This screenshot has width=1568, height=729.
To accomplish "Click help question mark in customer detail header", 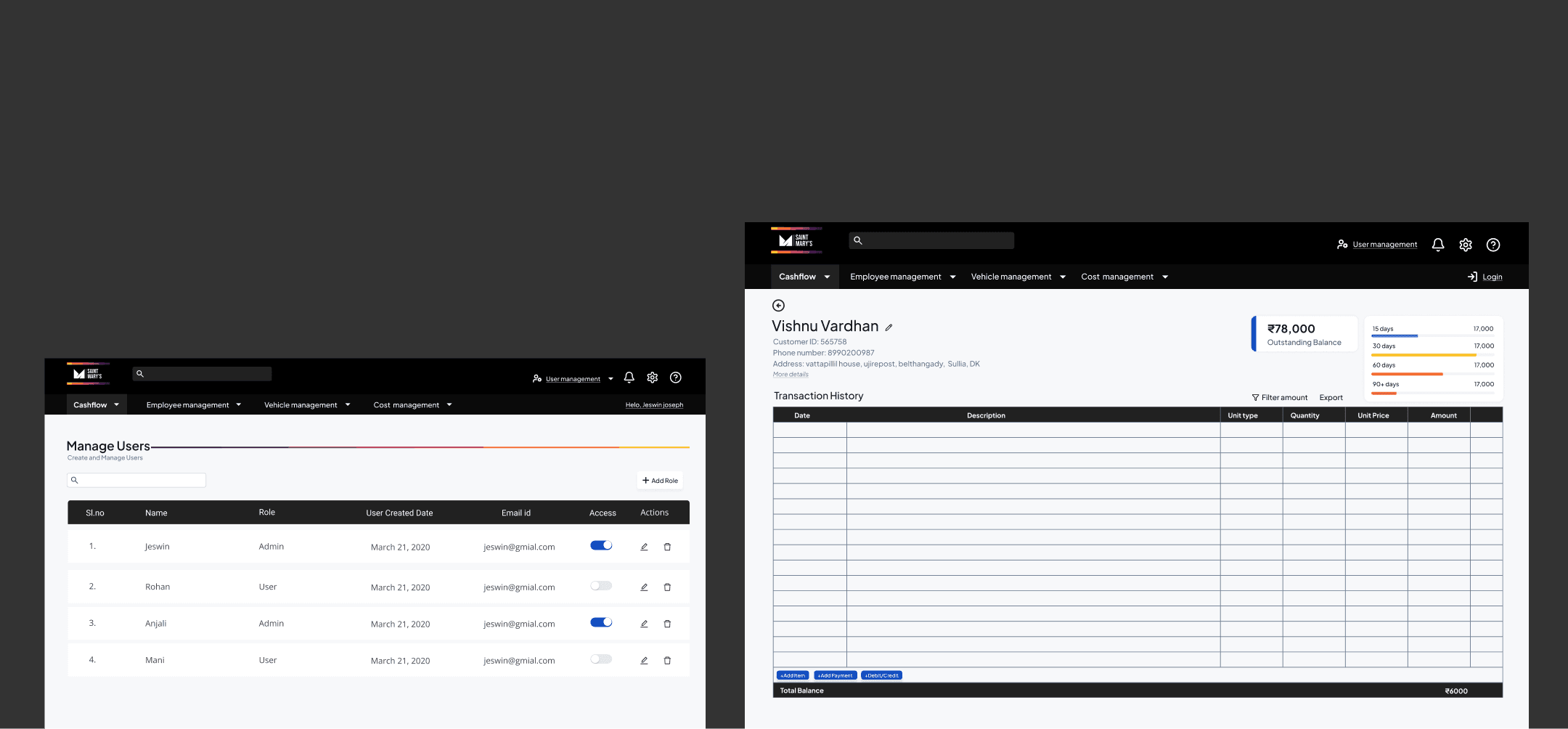I will 1493,245.
